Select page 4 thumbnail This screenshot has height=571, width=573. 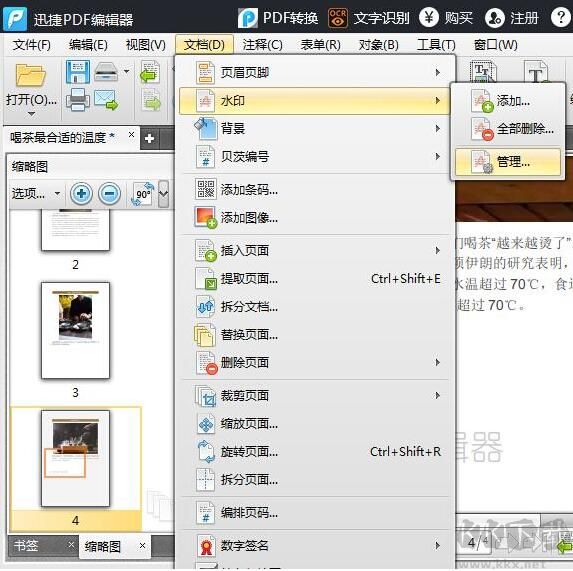(x=75, y=458)
